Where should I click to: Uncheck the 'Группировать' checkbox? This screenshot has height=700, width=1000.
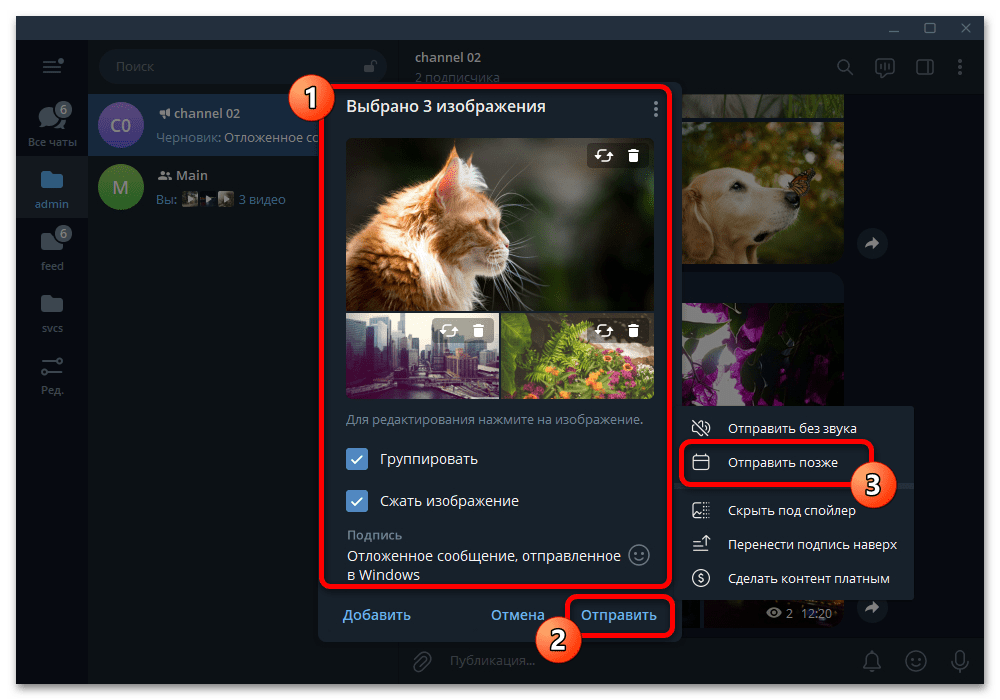click(357, 459)
